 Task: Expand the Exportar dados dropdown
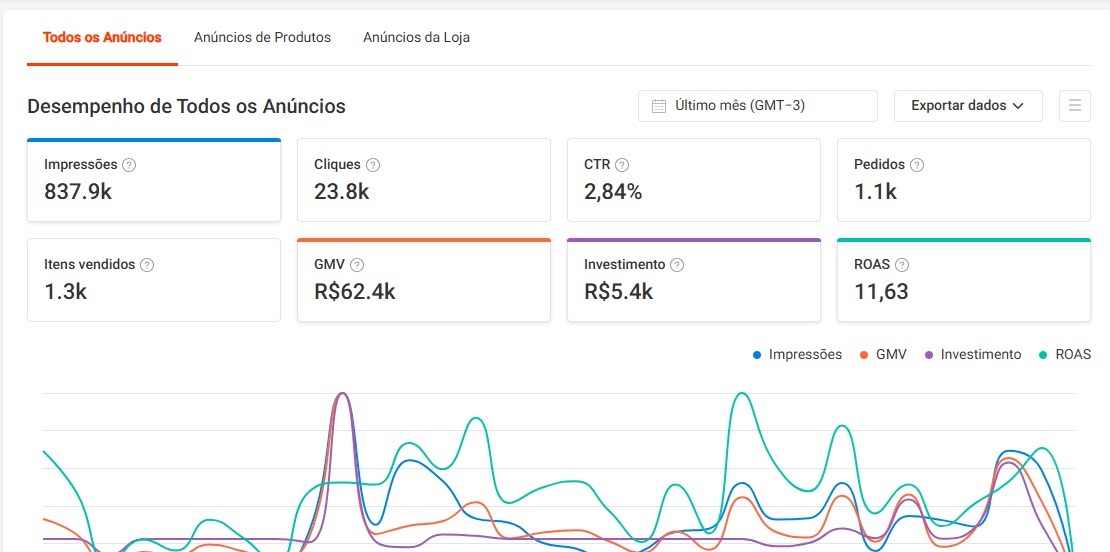[x=967, y=106]
